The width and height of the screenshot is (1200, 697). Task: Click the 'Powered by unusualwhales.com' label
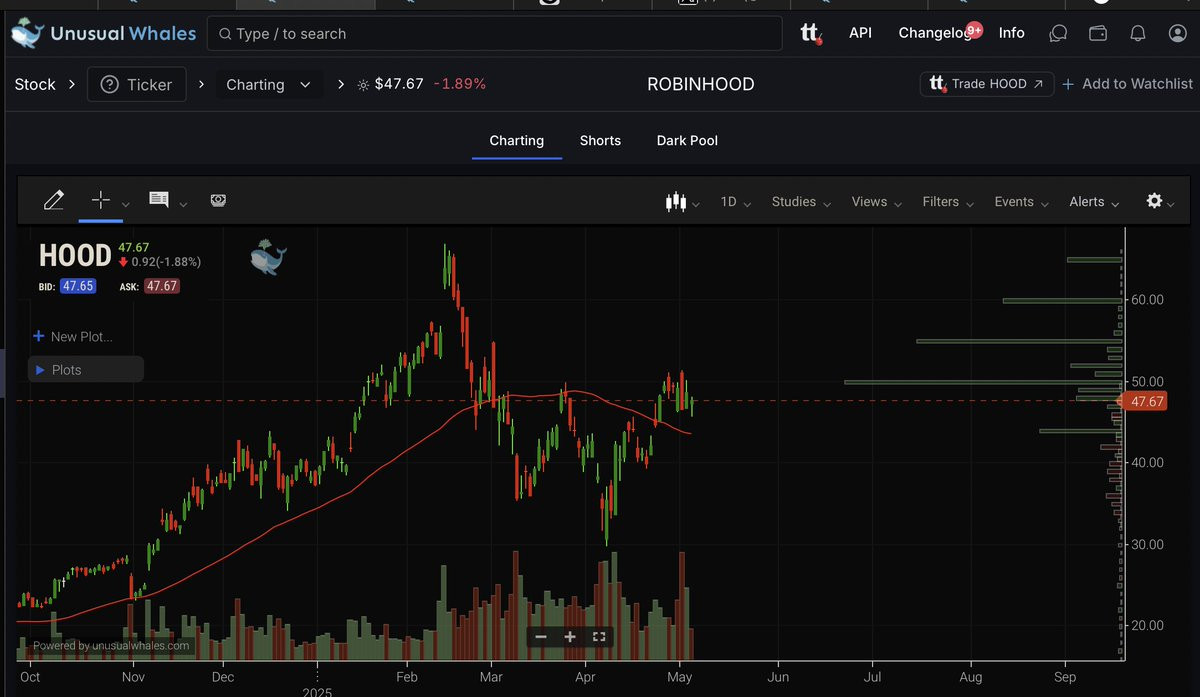coord(111,646)
